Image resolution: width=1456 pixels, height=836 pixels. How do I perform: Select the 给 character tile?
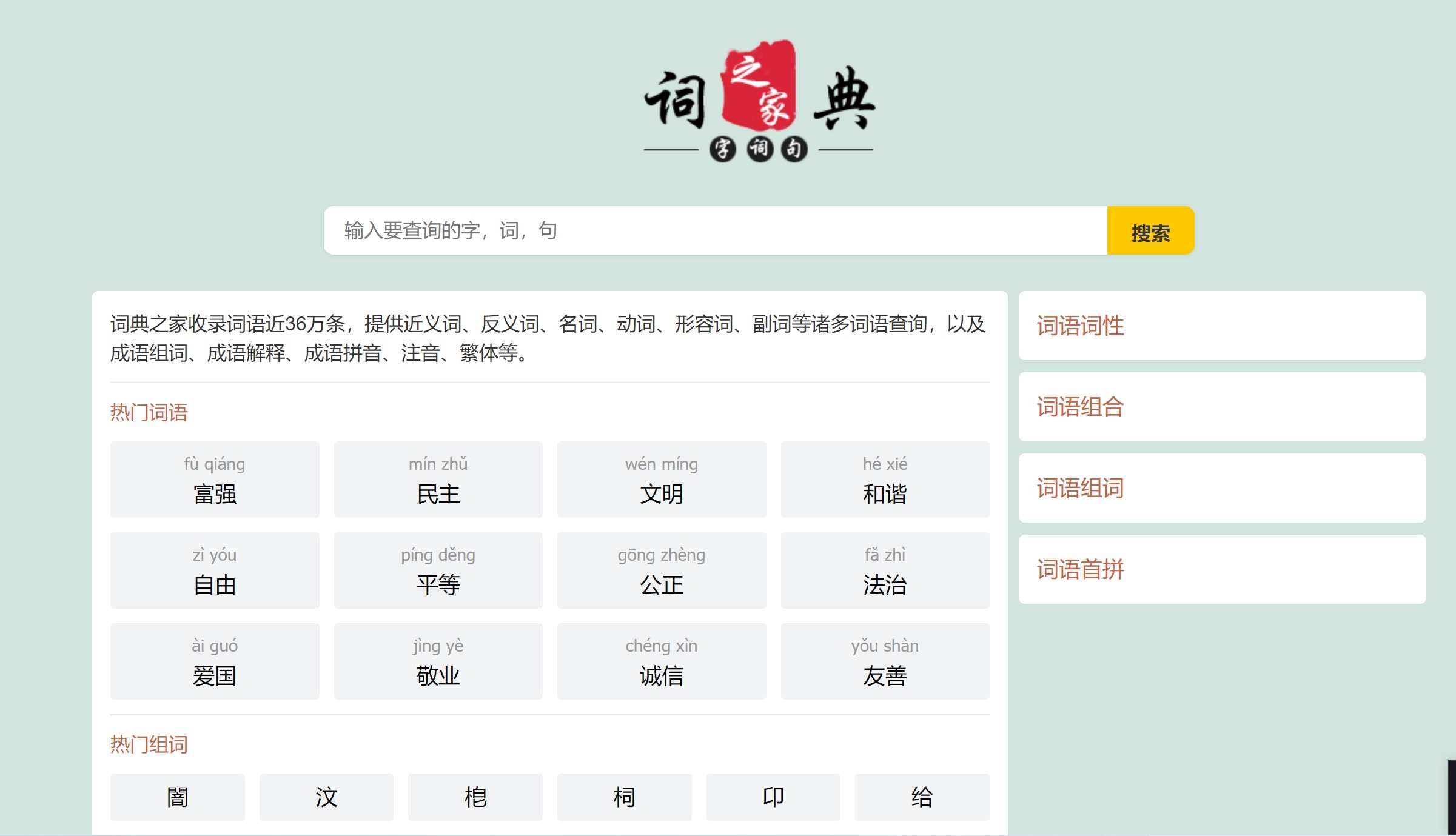922,797
